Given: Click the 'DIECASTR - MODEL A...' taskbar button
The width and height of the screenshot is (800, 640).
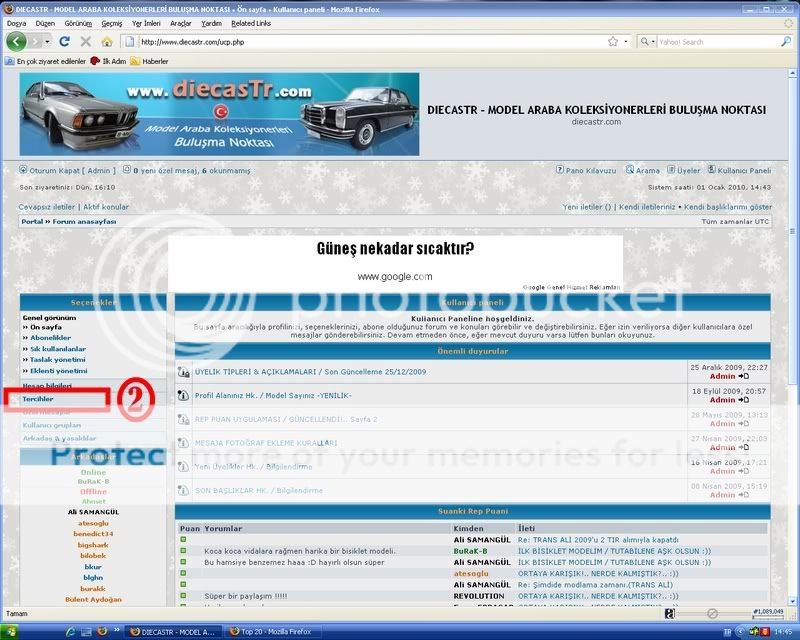Looking at the screenshot, I should (172, 632).
